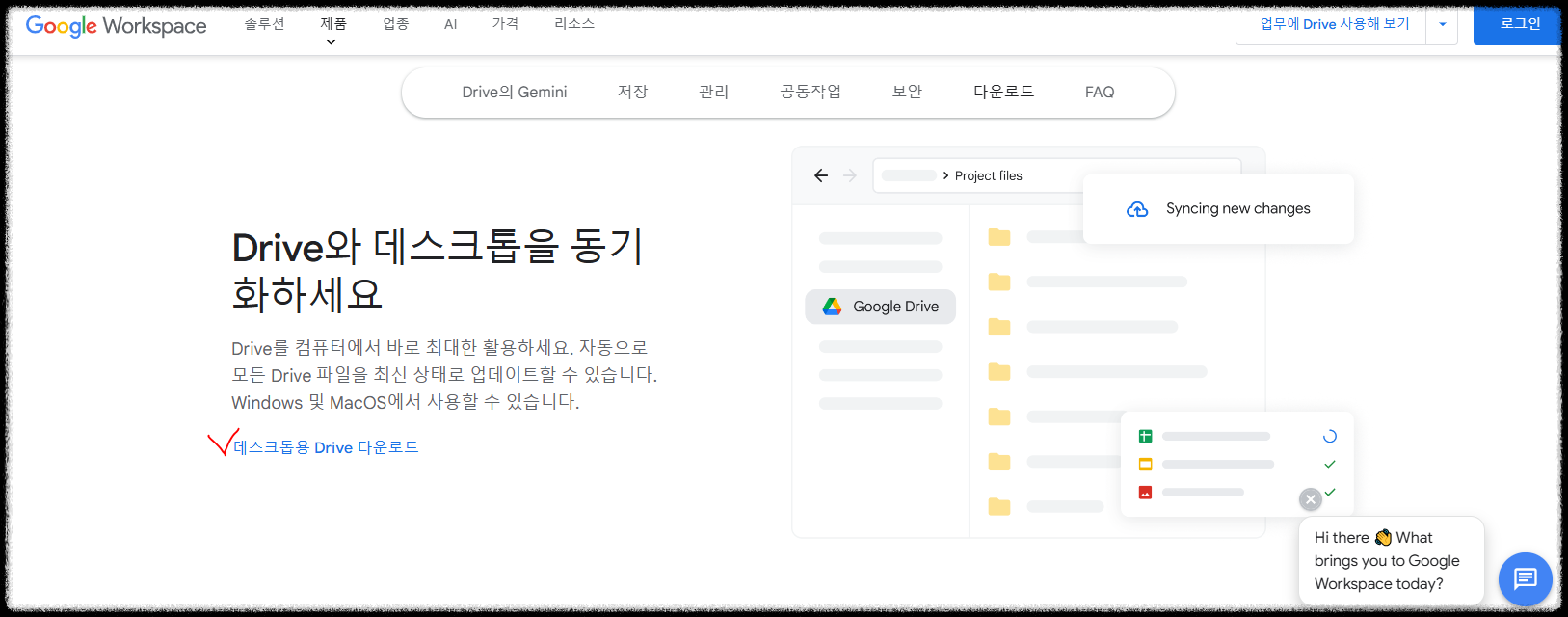1568x617 pixels.
Task: Click the green Sheets file icon
Action: [x=1145, y=437]
